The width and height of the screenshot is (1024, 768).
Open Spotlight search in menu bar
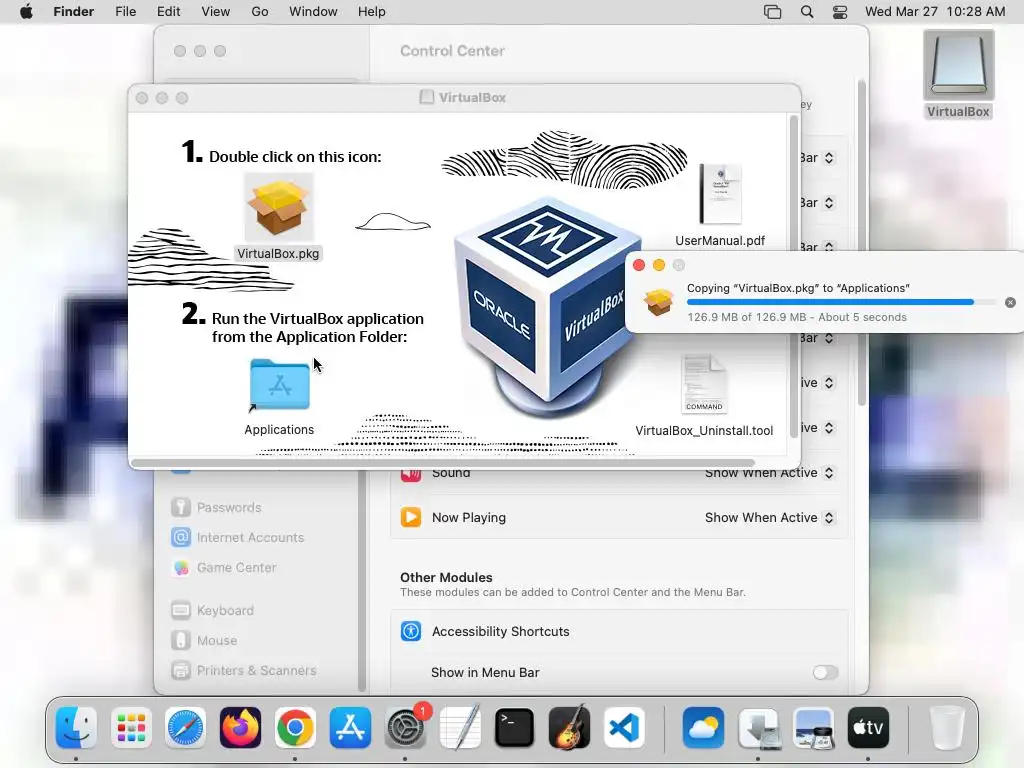(x=807, y=12)
